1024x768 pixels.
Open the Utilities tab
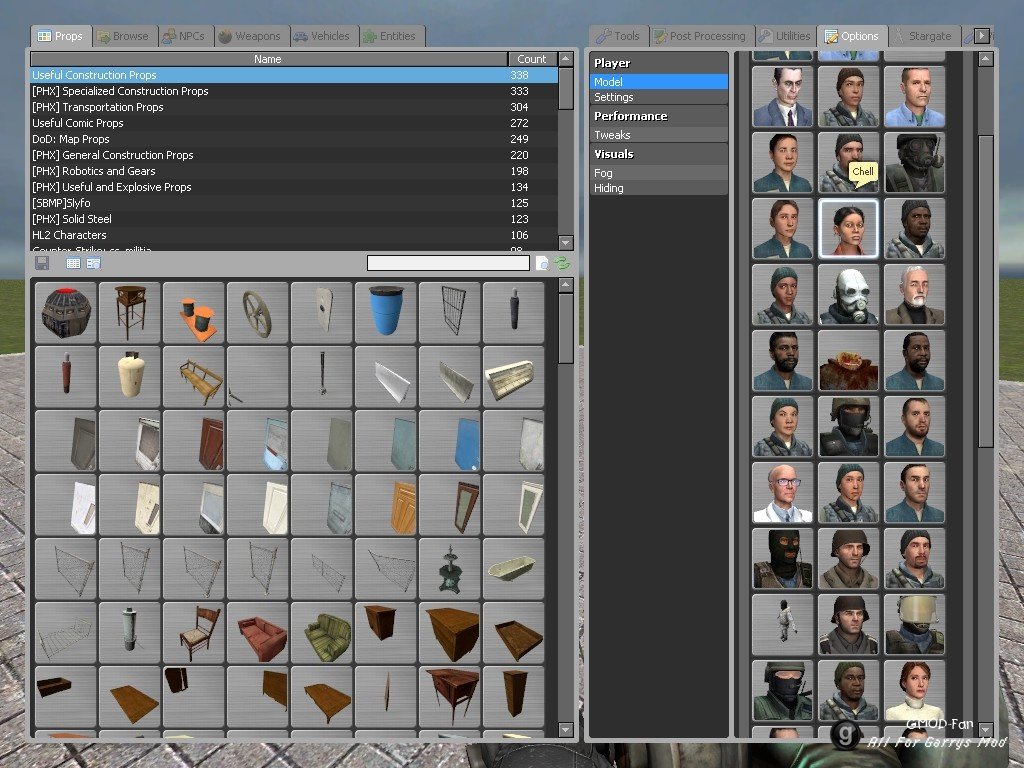(x=786, y=36)
